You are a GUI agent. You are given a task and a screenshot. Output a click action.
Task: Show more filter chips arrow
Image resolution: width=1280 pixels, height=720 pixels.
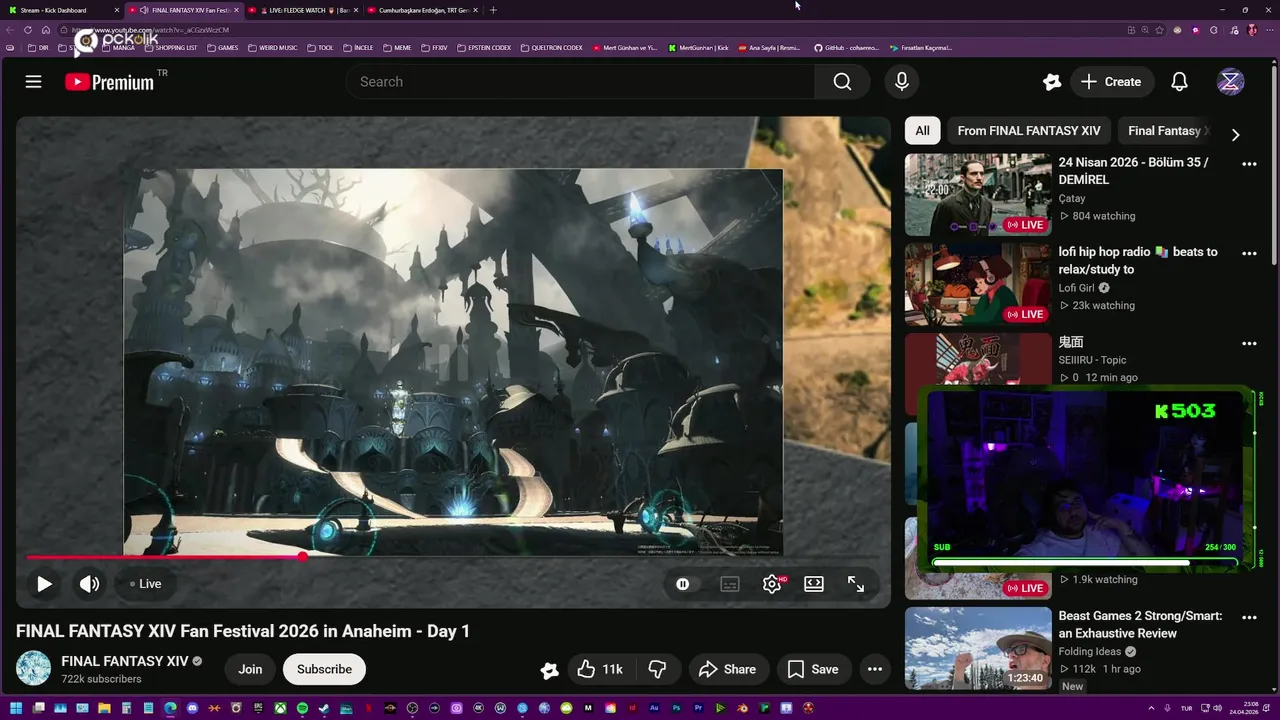(1235, 134)
